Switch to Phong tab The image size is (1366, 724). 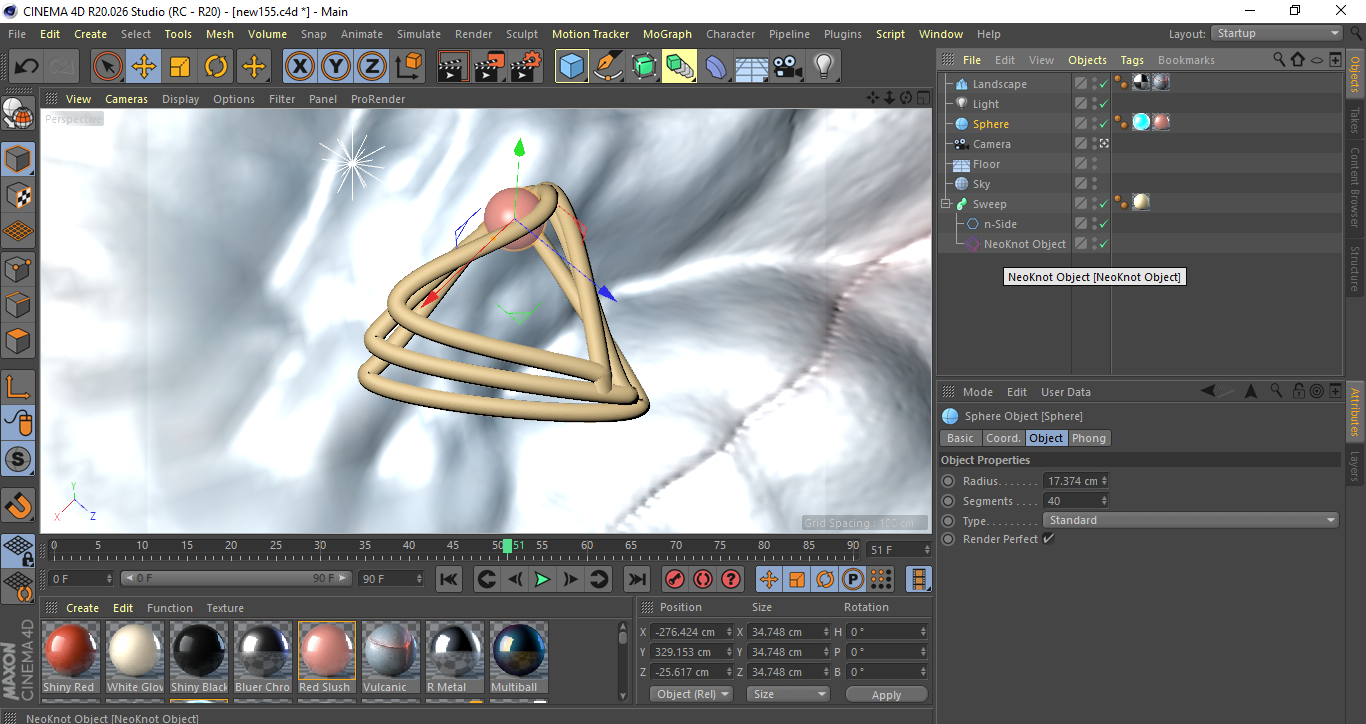point(1089,438)
